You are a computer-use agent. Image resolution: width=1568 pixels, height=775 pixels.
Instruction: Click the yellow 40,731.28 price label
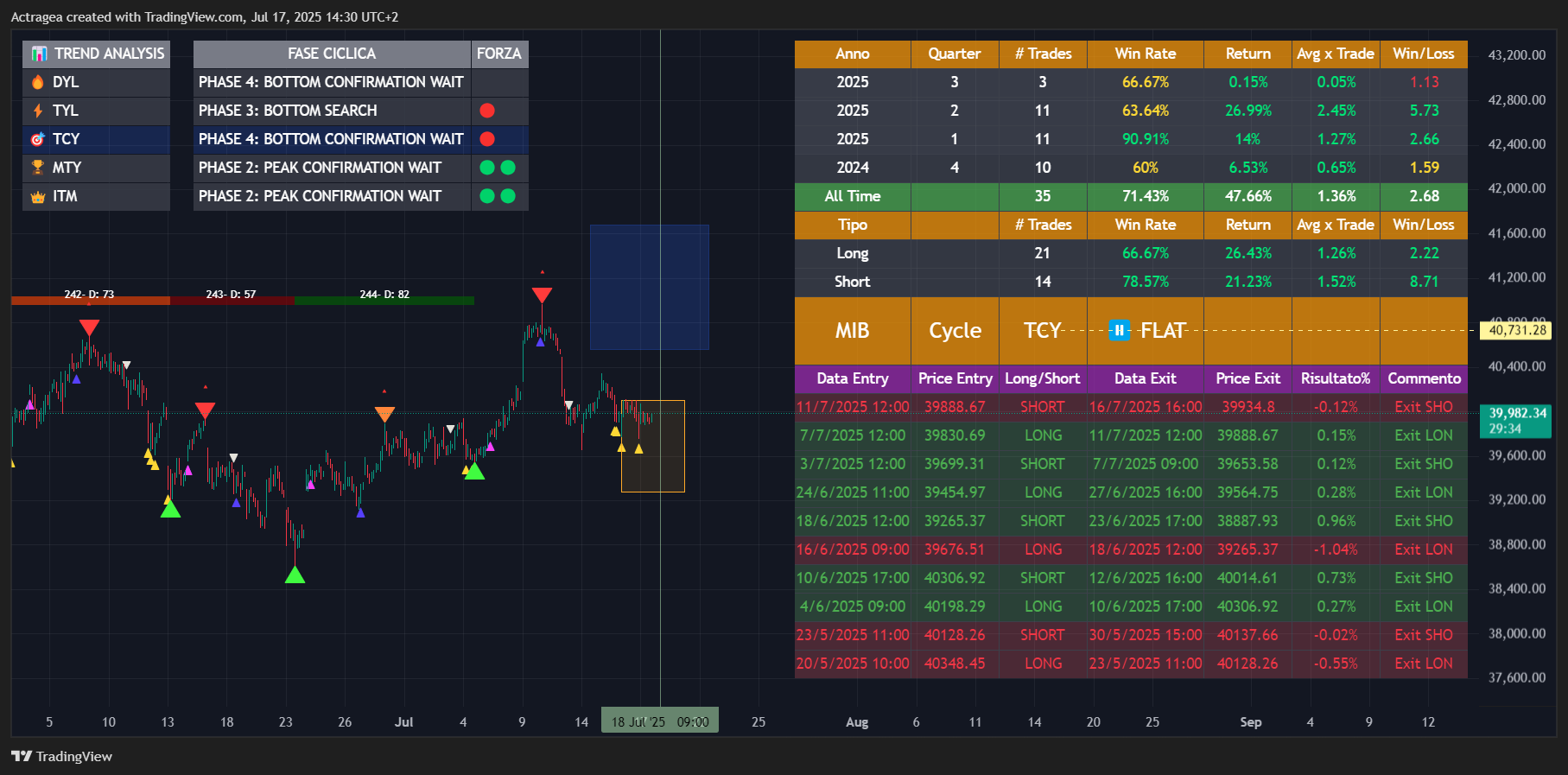pos(1516,330)
